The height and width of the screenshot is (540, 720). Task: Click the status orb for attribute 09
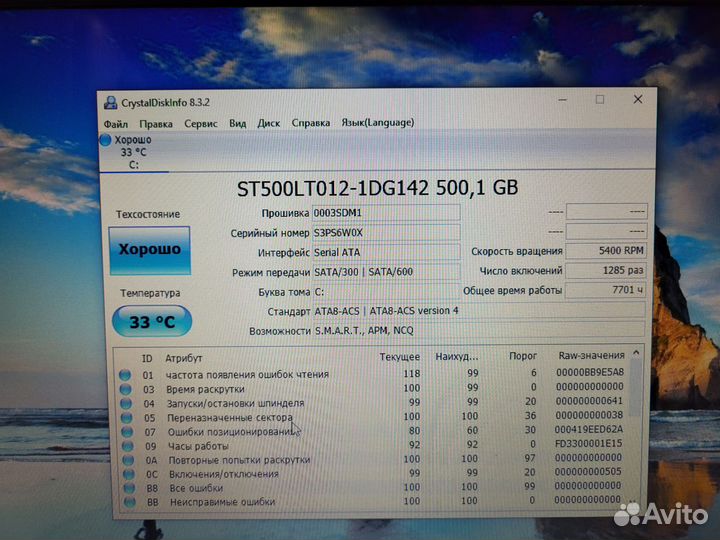coord(128,446)
